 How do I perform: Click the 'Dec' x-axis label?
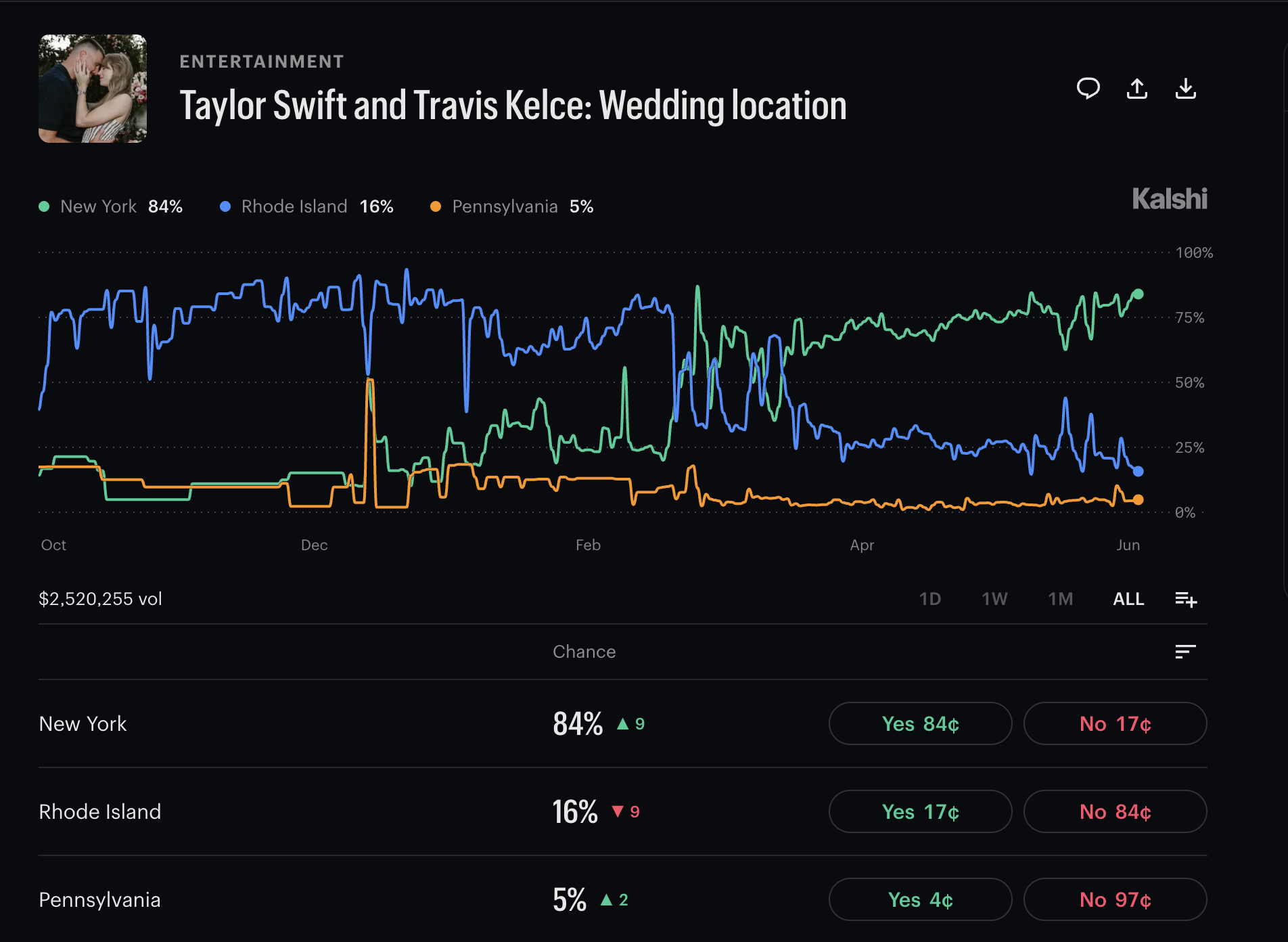point(315,545)
